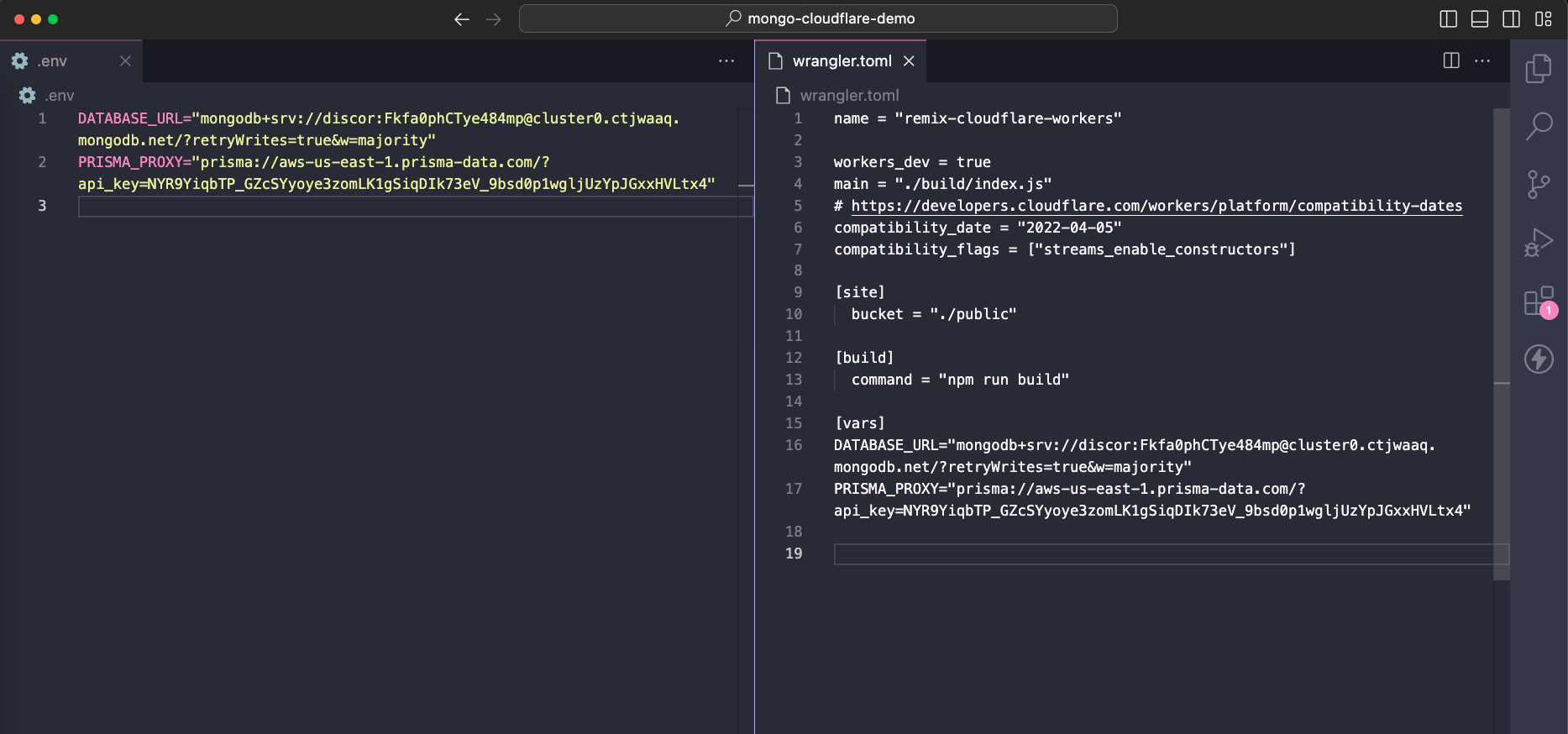Image resolution: width=1568 pixels, height=734 pixels.
Task: Open the Source Control view
Action: click(1539, 185)
